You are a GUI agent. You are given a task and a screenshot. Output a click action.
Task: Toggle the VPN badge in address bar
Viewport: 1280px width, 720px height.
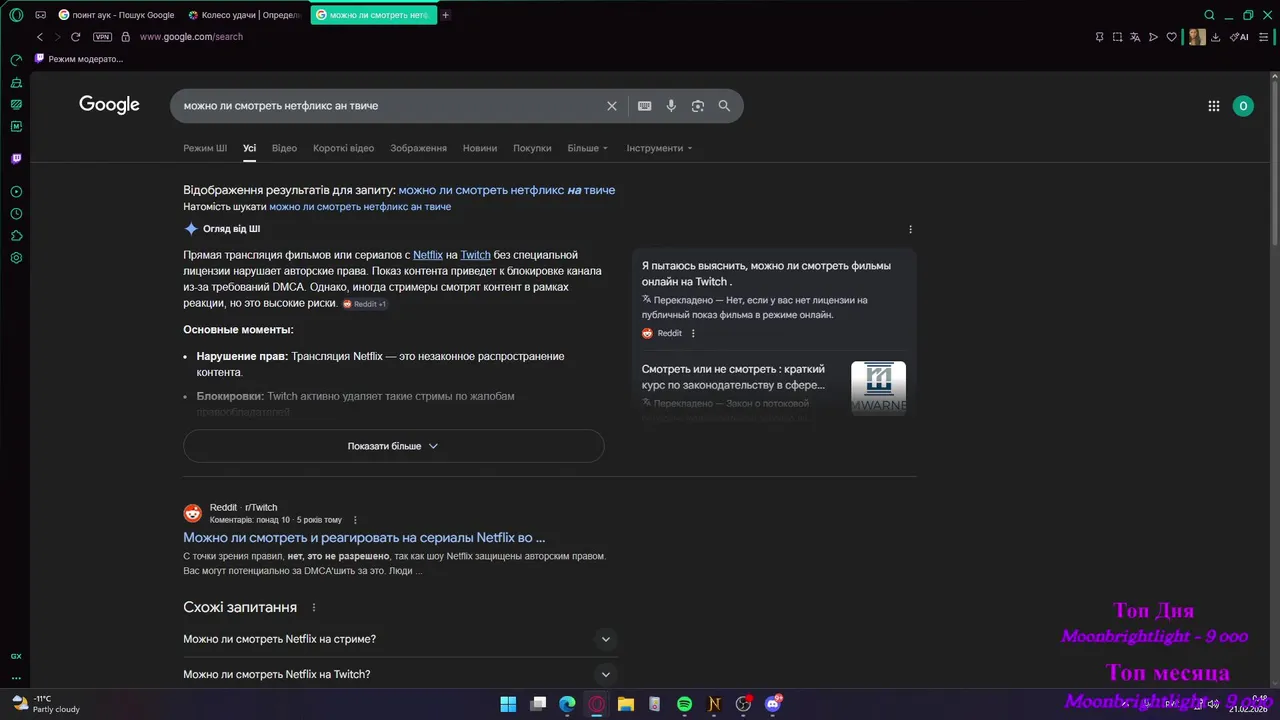tap(102, 37)
